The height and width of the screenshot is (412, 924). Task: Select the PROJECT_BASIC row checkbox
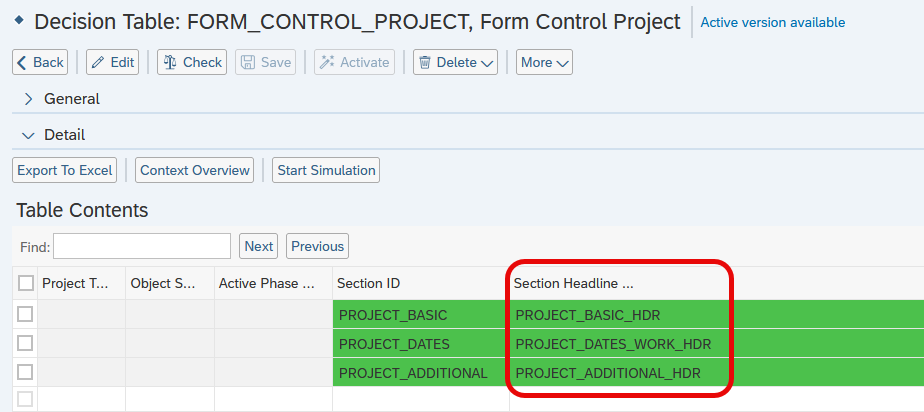[25, 314]
